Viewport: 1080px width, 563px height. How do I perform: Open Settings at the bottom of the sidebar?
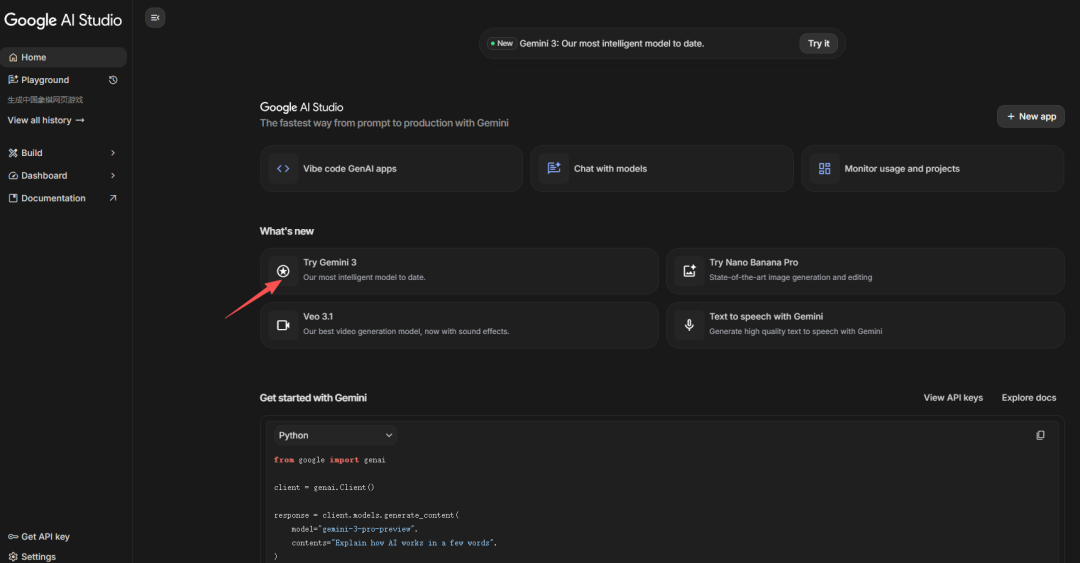(32, 557)
